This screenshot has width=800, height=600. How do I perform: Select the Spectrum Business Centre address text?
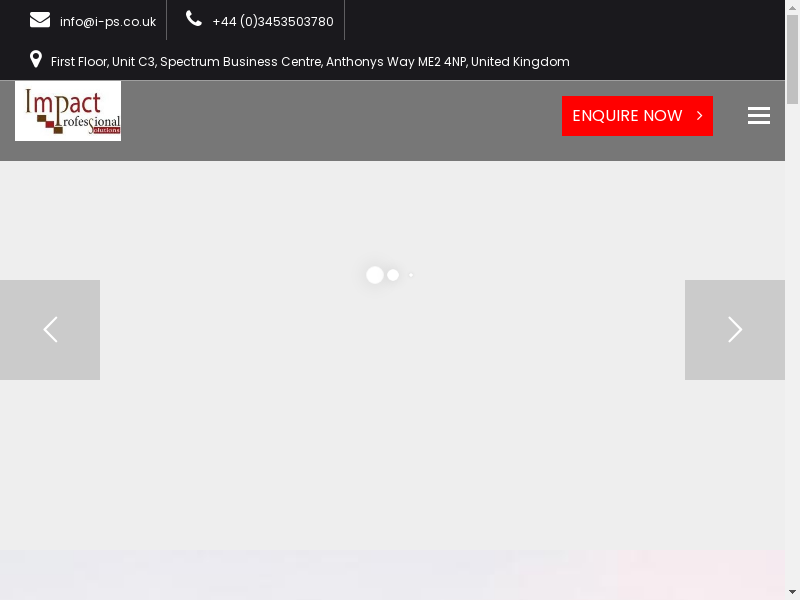pos(310,62)
